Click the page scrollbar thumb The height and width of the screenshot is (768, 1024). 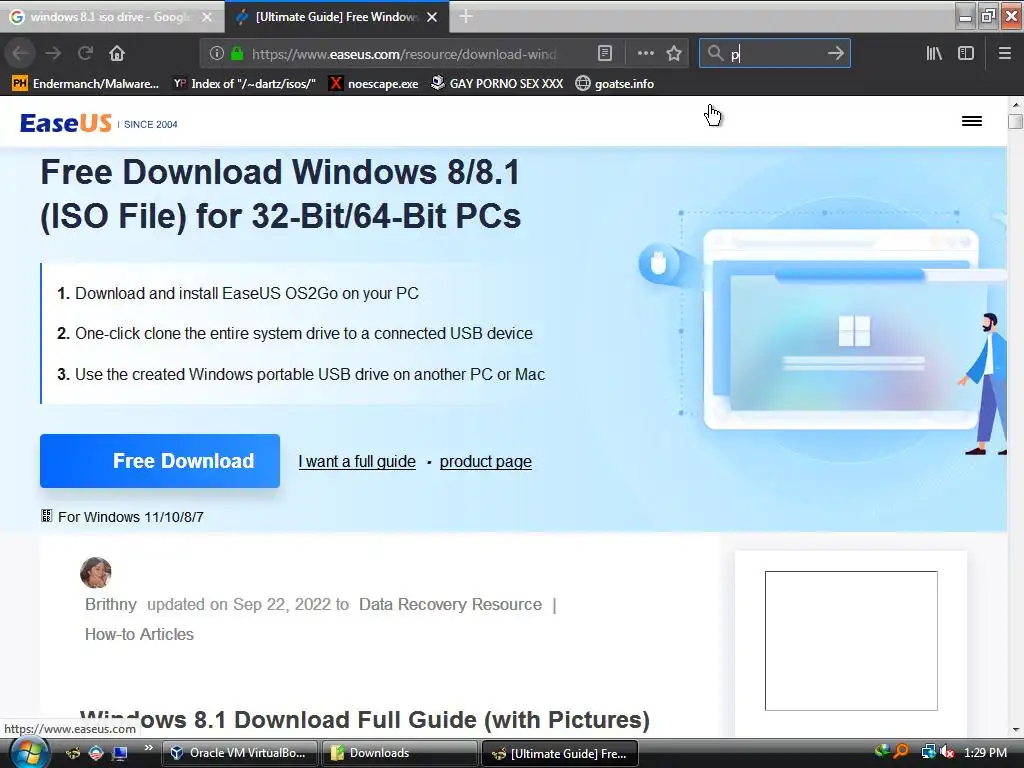(x=1015, y=121)
